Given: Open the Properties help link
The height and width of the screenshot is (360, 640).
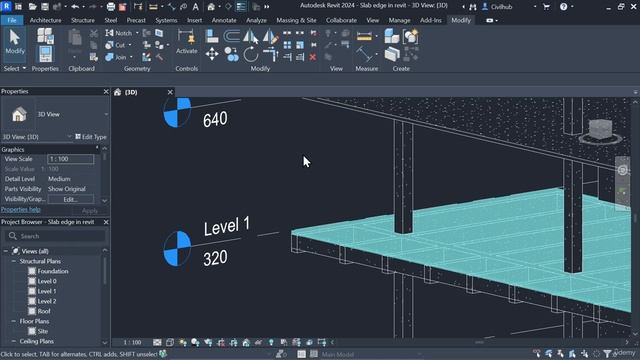Looking at the screenshot, I should (20, 209).
